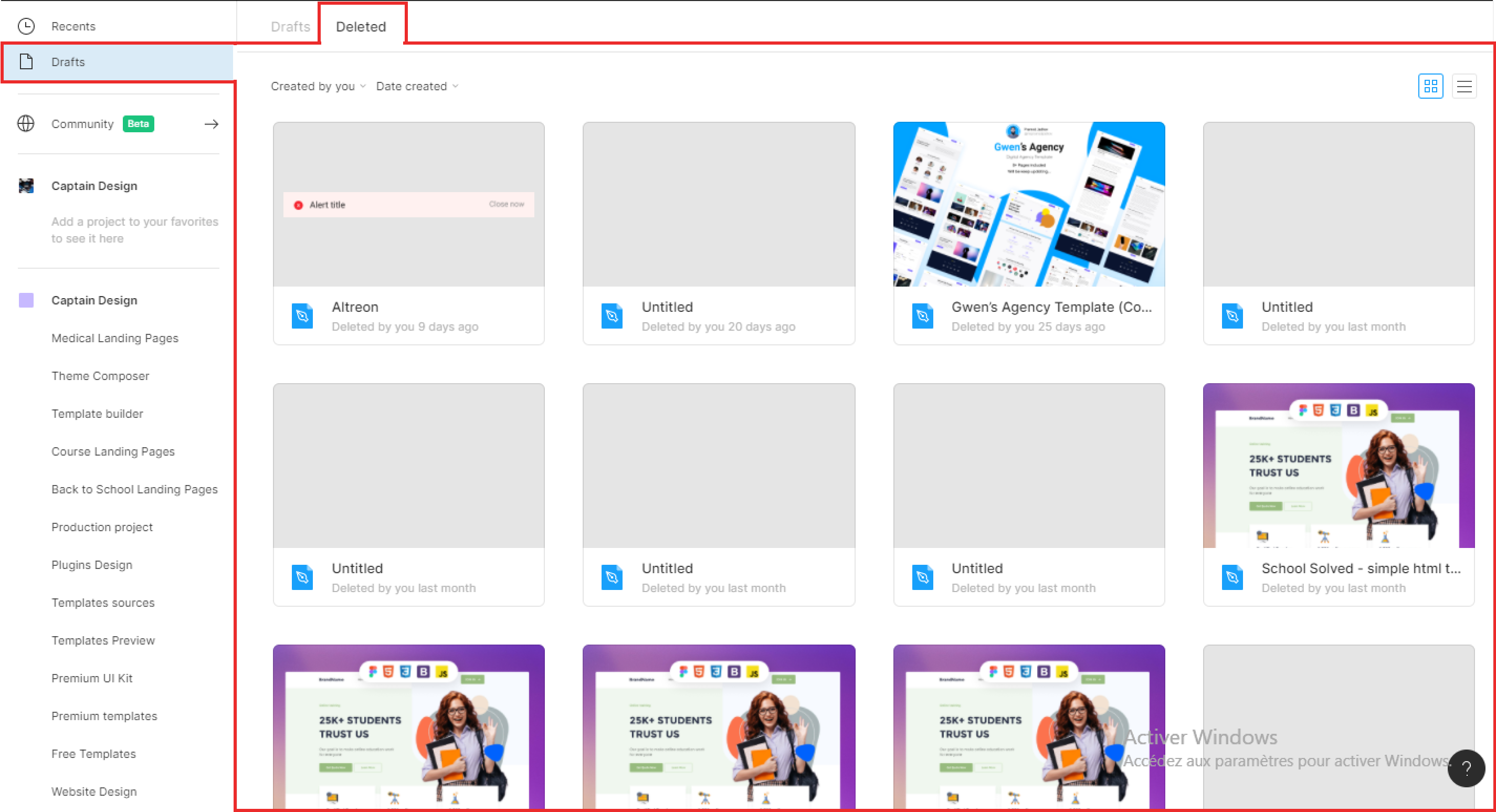This screenshot has width=1496, height=812.
Task: Select the Deleted tab
Action: [x=361, y=27]
